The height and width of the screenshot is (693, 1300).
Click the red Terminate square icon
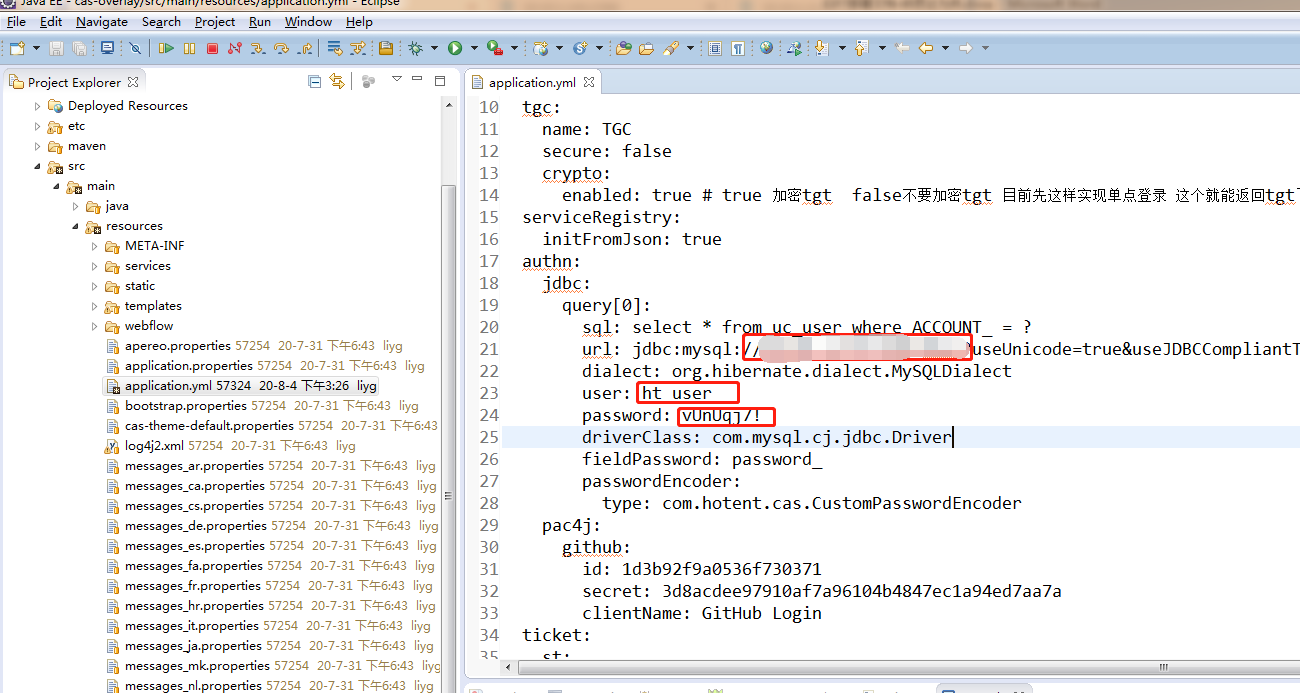212,48
